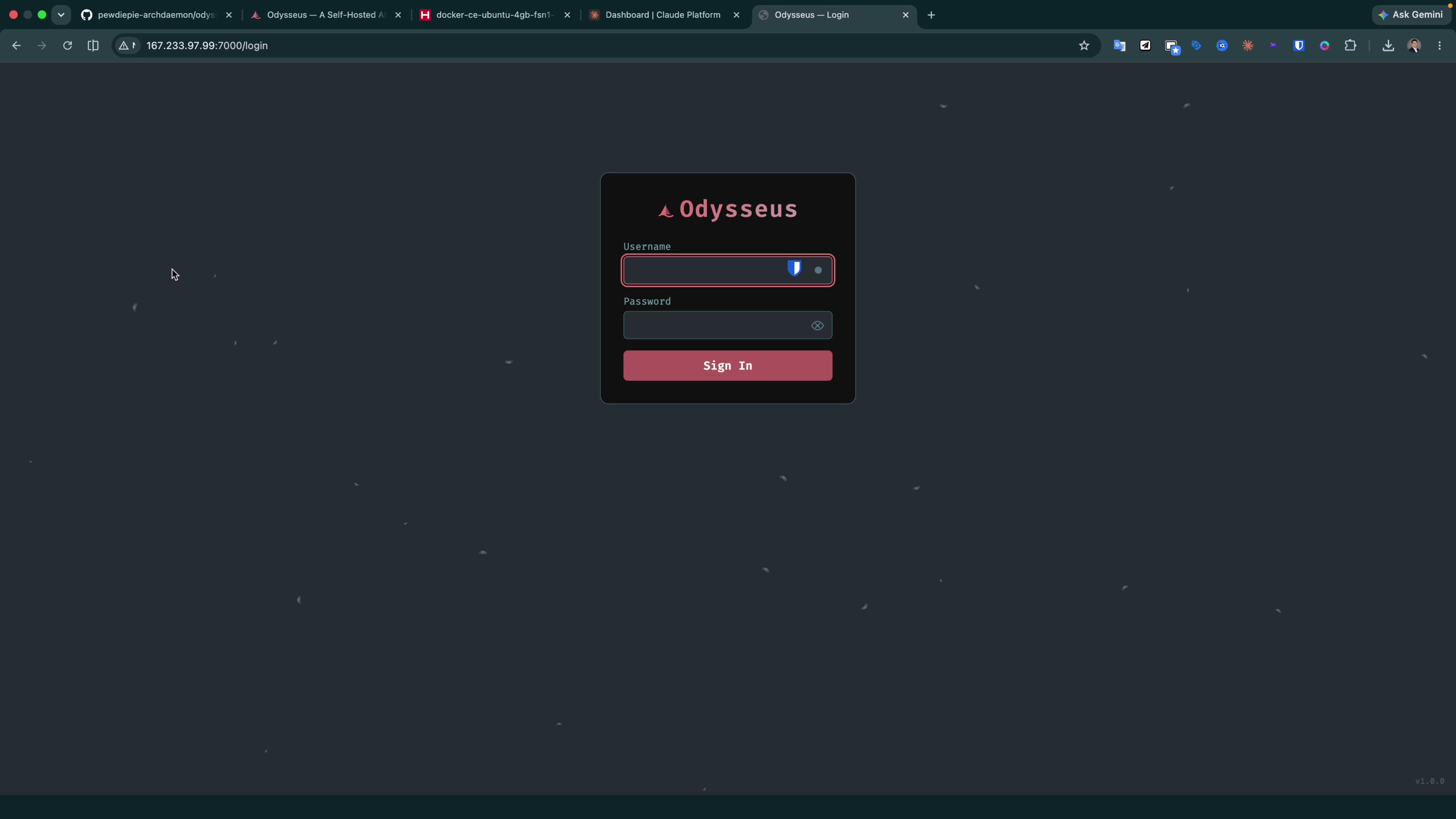This screenshot has height=819, width=1456.
Task: Click the Odysseus logo on login card
Action: (x=666, y=211)
